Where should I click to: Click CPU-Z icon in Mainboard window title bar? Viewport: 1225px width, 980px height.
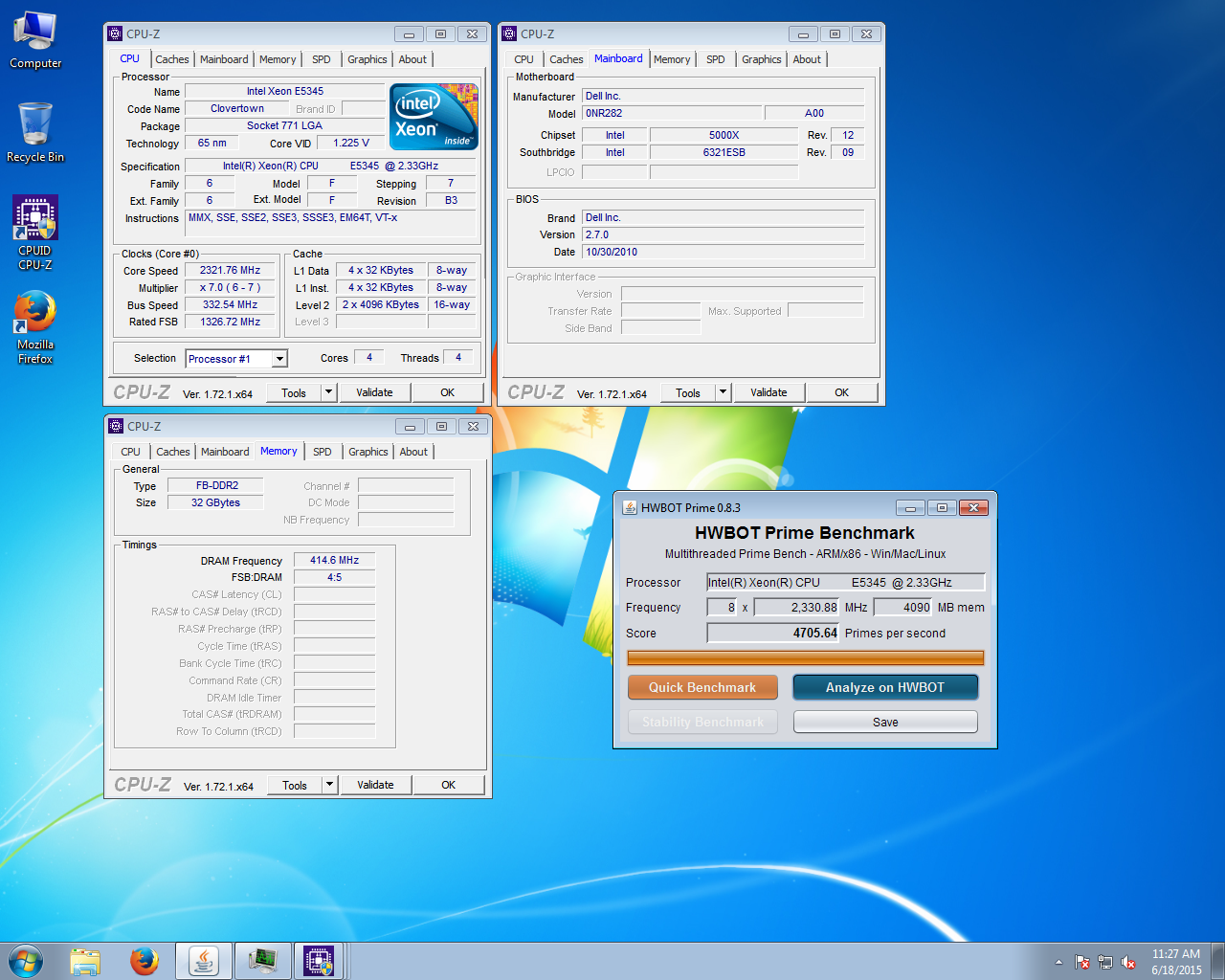point(509,33)
